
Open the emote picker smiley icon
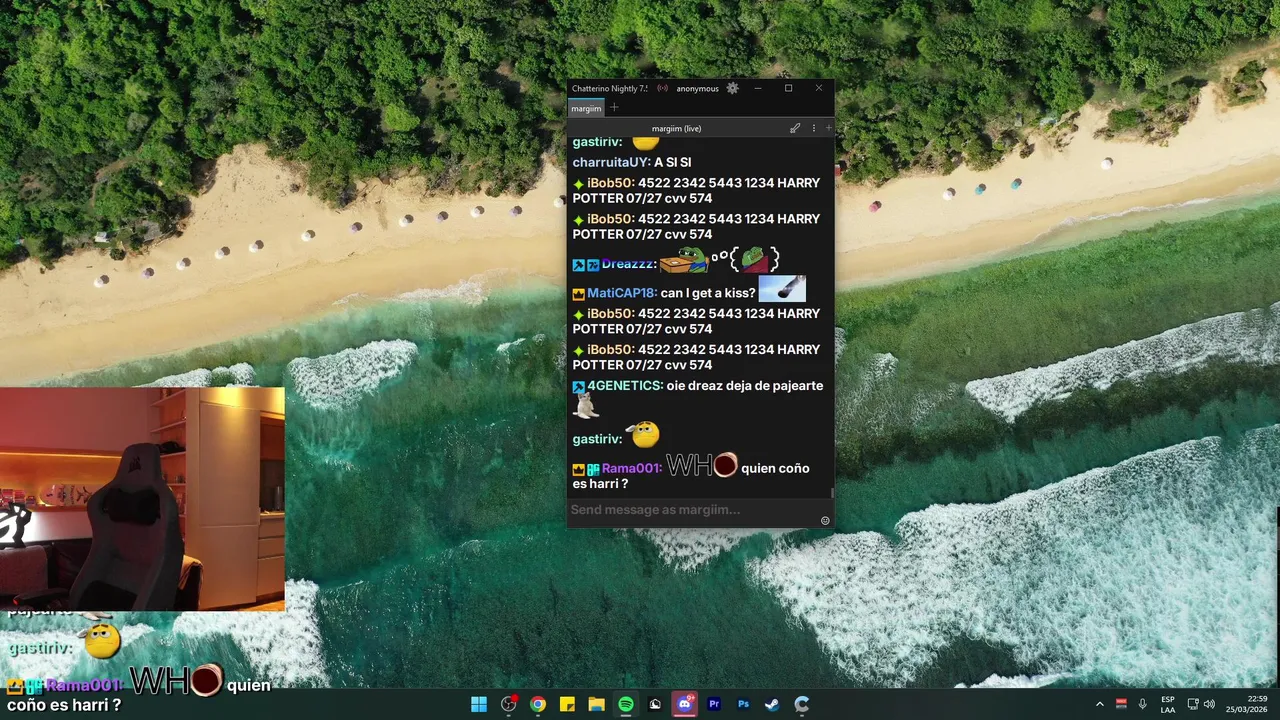825,520
